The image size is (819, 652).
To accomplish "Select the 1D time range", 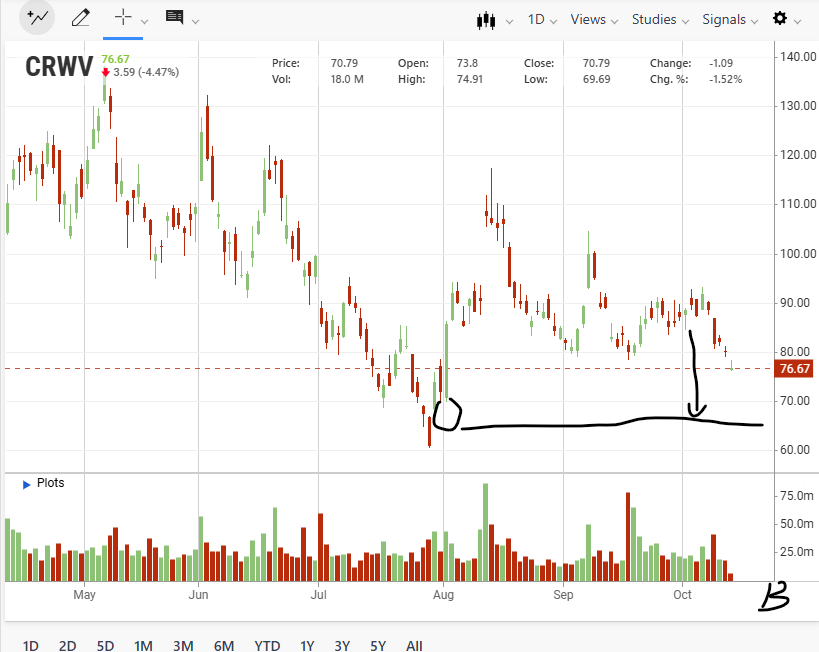I will coord(31,646).
